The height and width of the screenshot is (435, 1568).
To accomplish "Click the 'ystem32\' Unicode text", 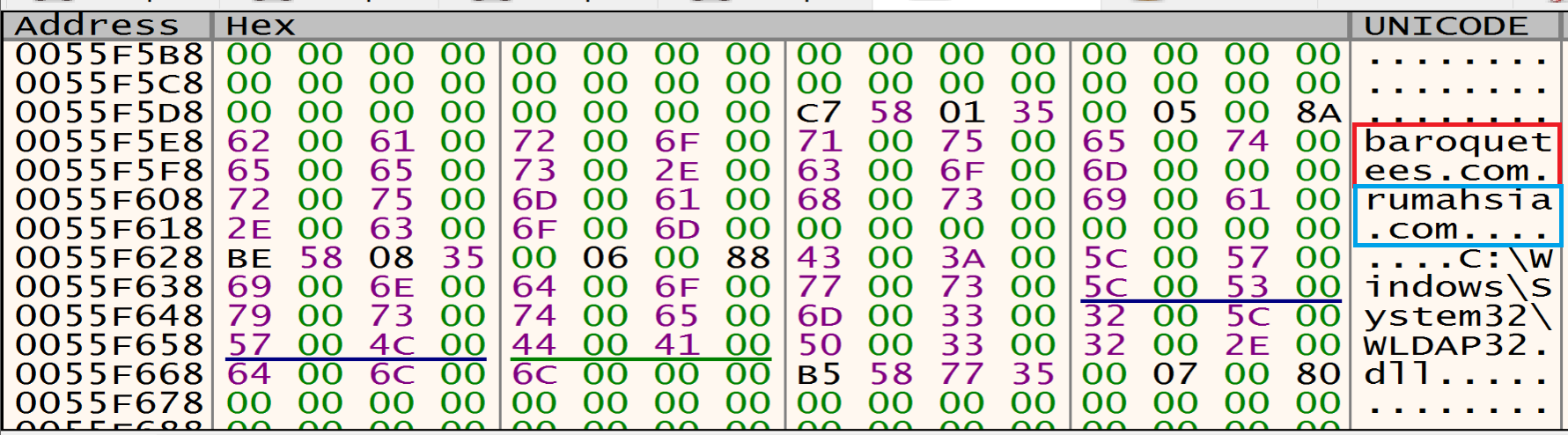I will pos(1457,316).
